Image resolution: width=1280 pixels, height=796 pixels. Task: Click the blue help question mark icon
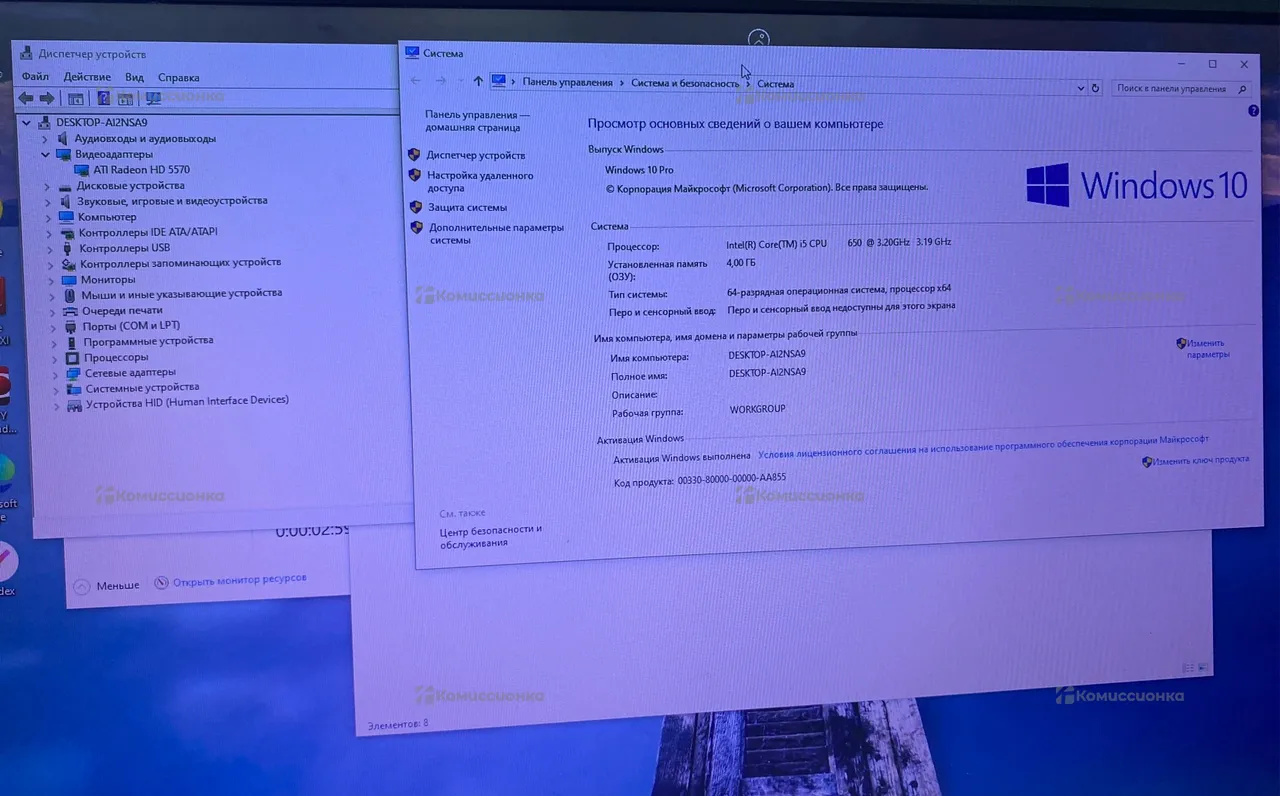[1253, 111]
